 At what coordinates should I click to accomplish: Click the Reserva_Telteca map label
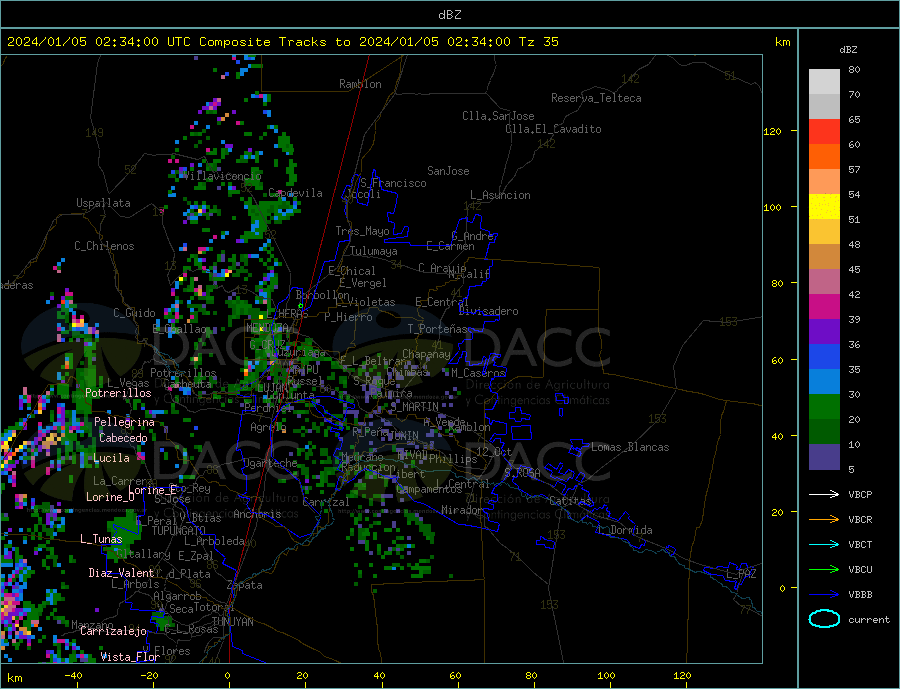pyautogui.click(x=596, y=98)
